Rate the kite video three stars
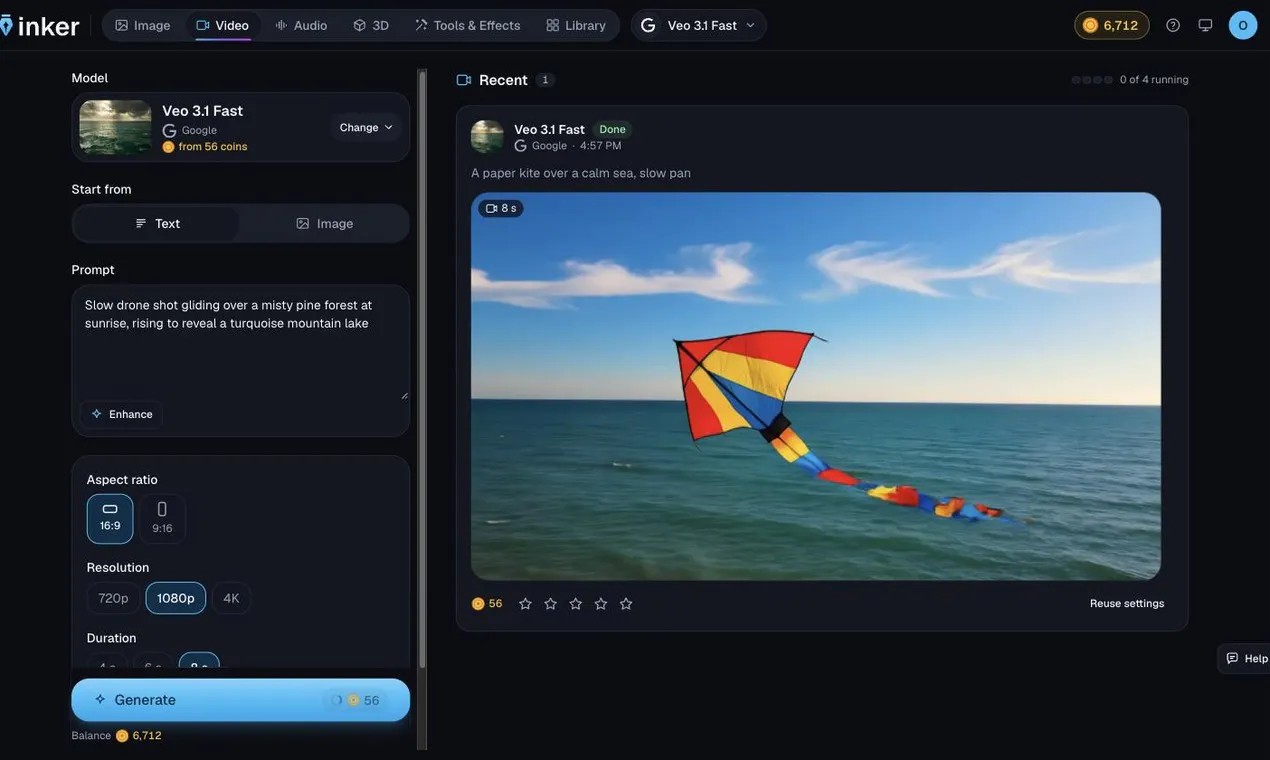 575,604
